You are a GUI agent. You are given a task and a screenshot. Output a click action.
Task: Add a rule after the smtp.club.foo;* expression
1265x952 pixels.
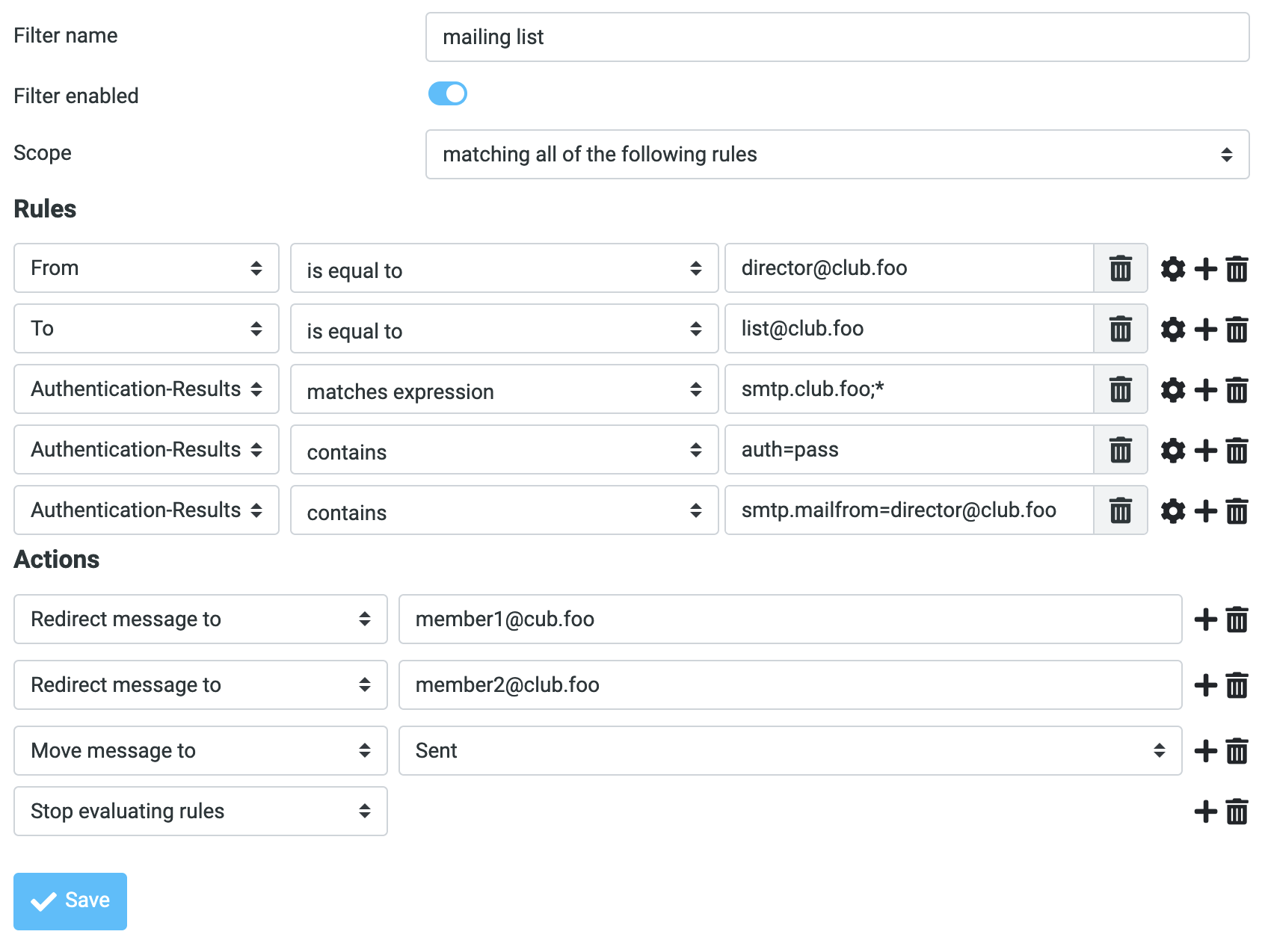tap(1205, 389)
